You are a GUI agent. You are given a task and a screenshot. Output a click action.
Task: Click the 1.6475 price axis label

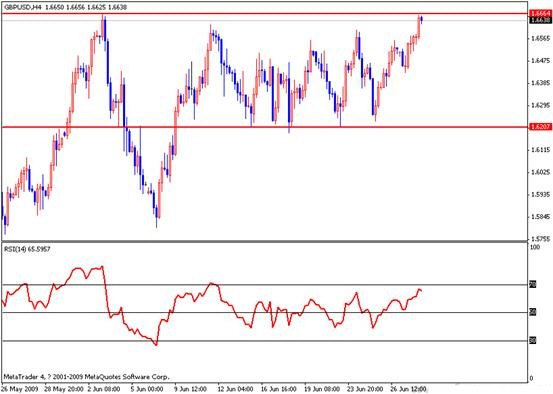(541, 61)
